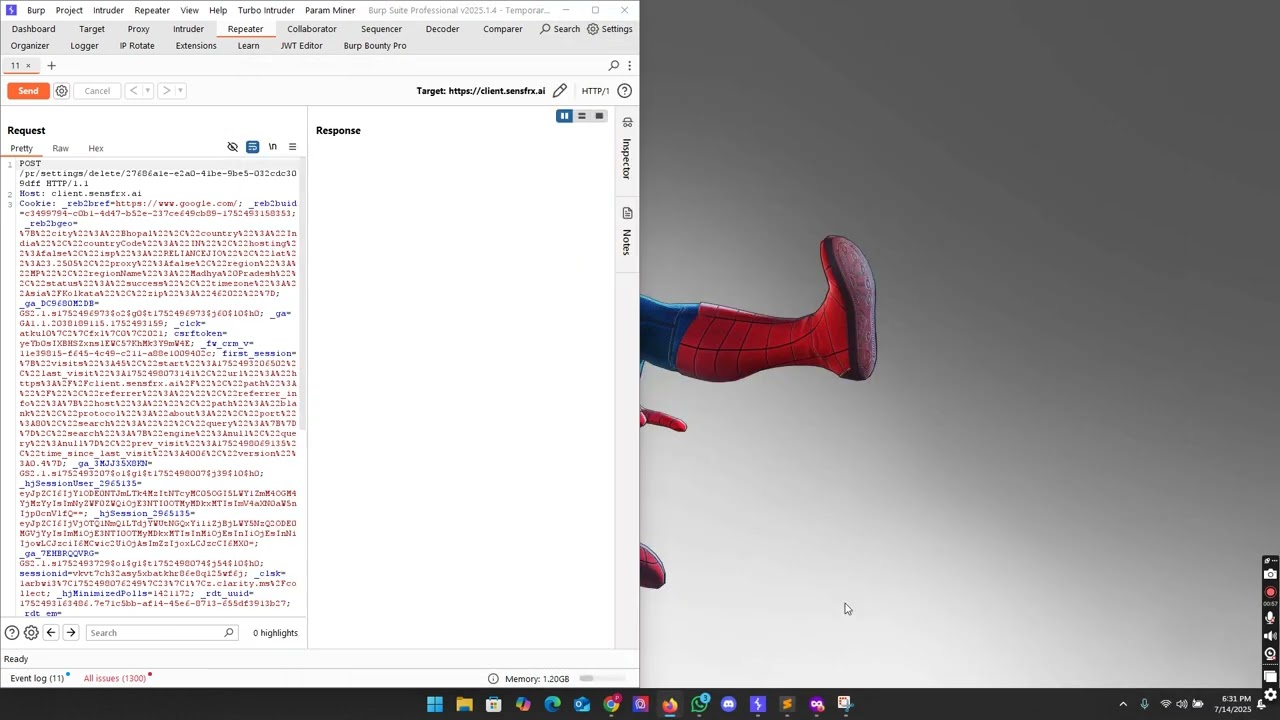The height and width of the screenshot is (720, 1280).
Task: Open Repeater send settings gear next to Send
Action: point(62,91)
